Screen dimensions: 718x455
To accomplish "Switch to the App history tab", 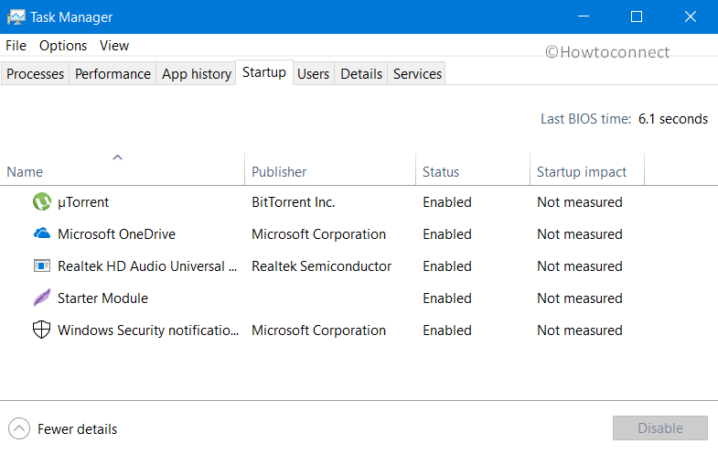I will tap(196, 74).
